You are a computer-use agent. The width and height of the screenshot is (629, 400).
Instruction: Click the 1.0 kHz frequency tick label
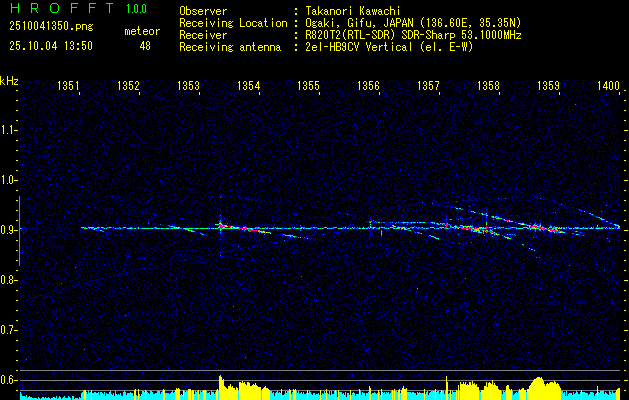(x=8, y=180)
